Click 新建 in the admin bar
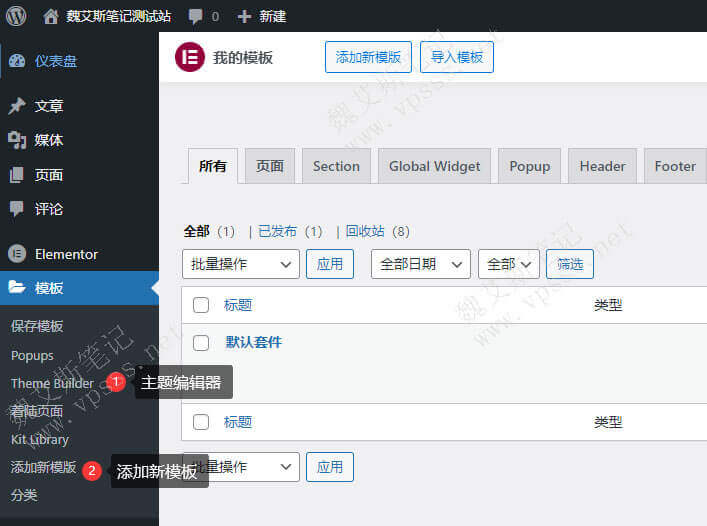707x526 pixels. (x=272, y=17)
